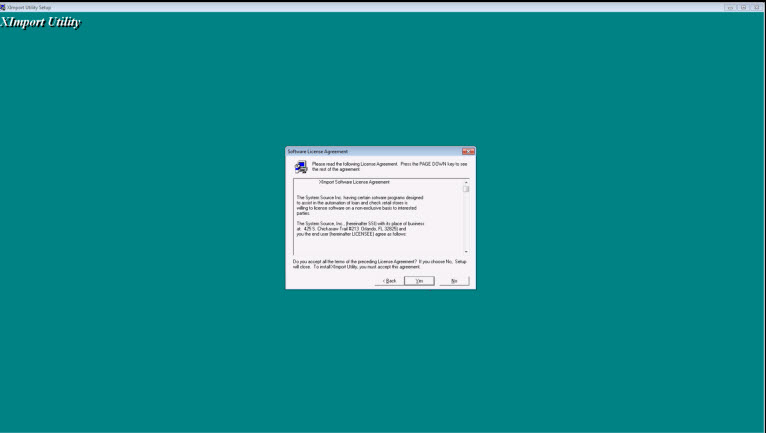Image resolution: width=766 pixels, height=433 pixels.
Task: Click the scroll up arrow of license text
Action: (x=466, y=182)
